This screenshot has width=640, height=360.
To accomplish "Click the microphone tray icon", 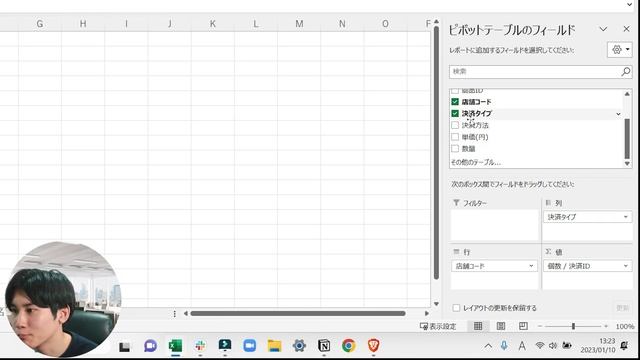I will (504, 346).
